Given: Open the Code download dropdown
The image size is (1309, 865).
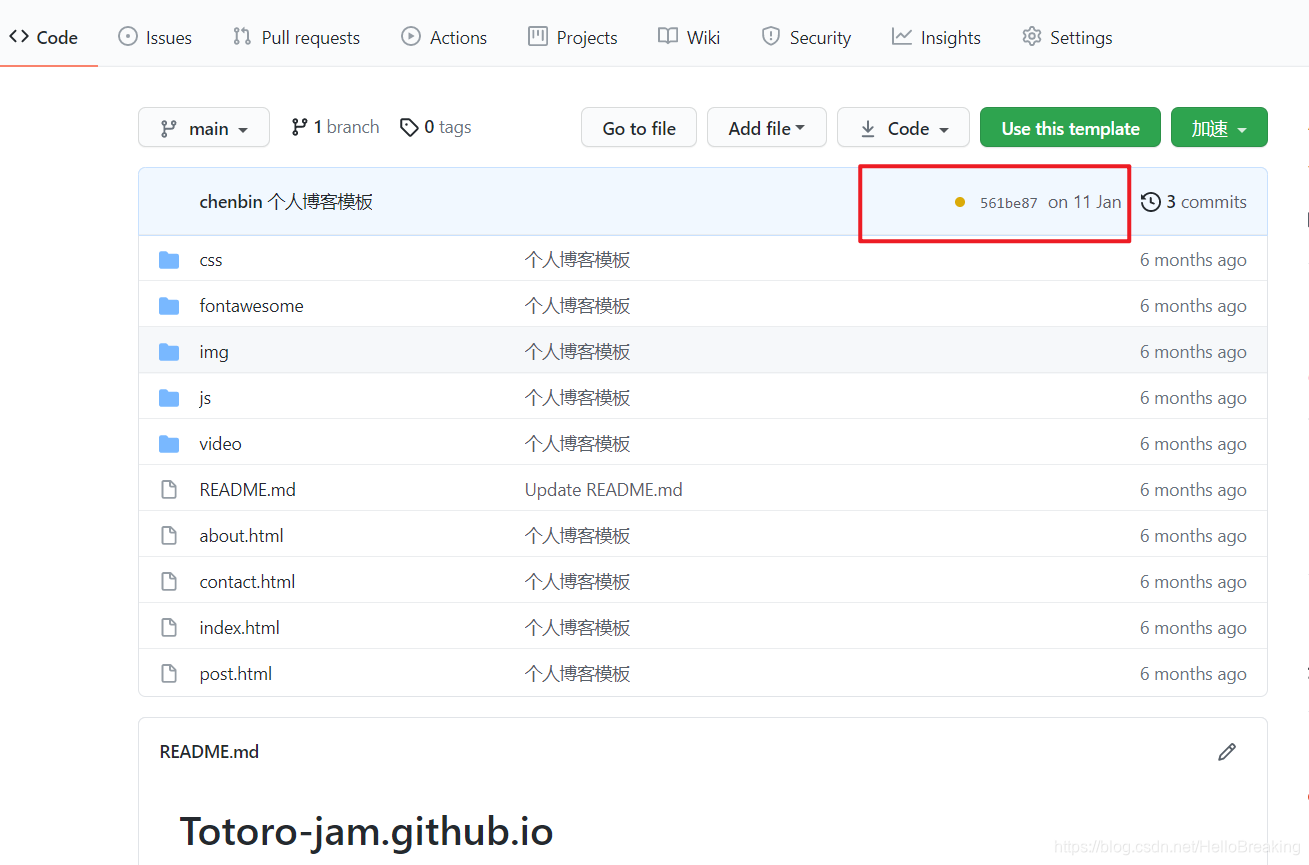Looking at the screenshot, I should click(903, 127).
